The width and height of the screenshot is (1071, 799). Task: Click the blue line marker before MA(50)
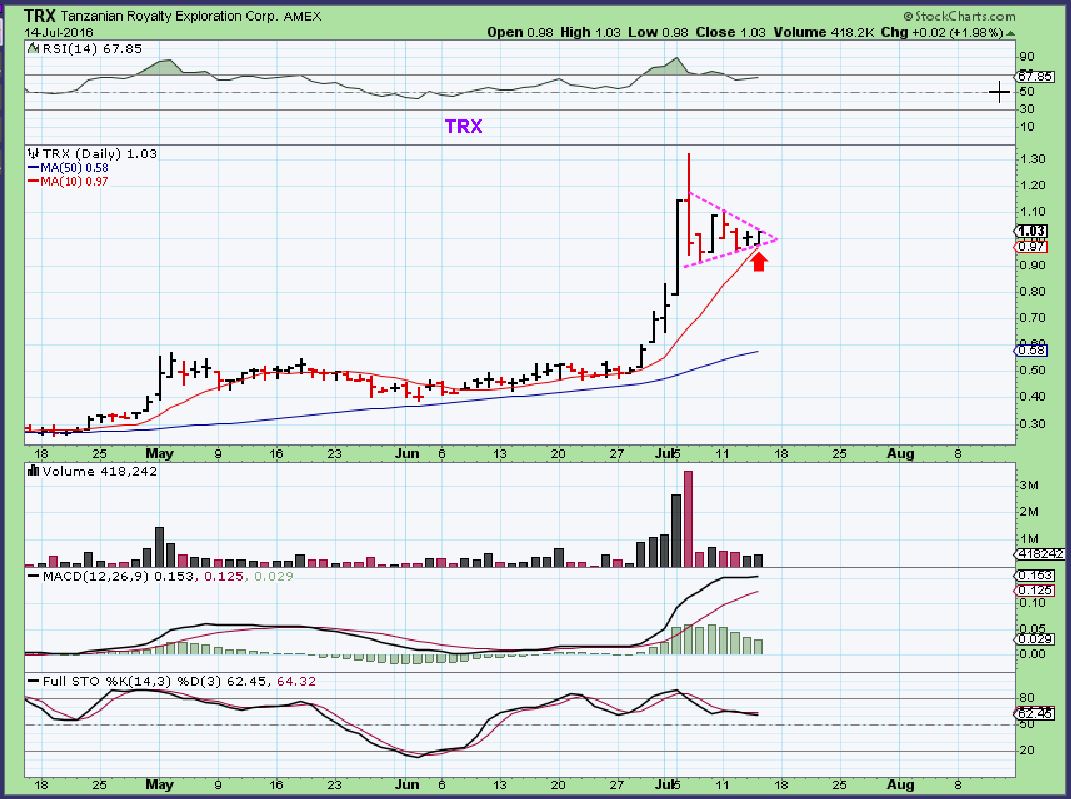click(33, 167)
